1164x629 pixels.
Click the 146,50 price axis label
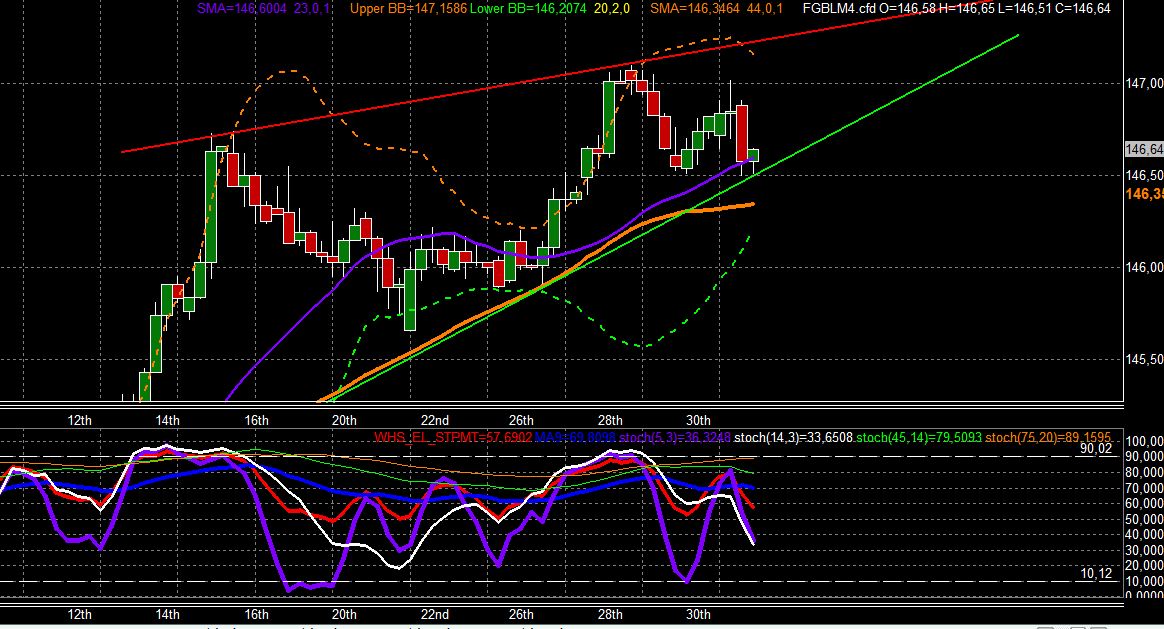1144,175
